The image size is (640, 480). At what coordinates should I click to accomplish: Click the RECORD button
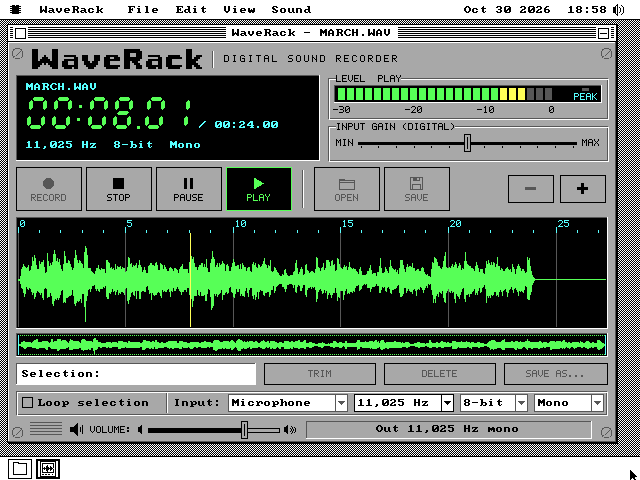pyautogui.click(x=49, y=189)
